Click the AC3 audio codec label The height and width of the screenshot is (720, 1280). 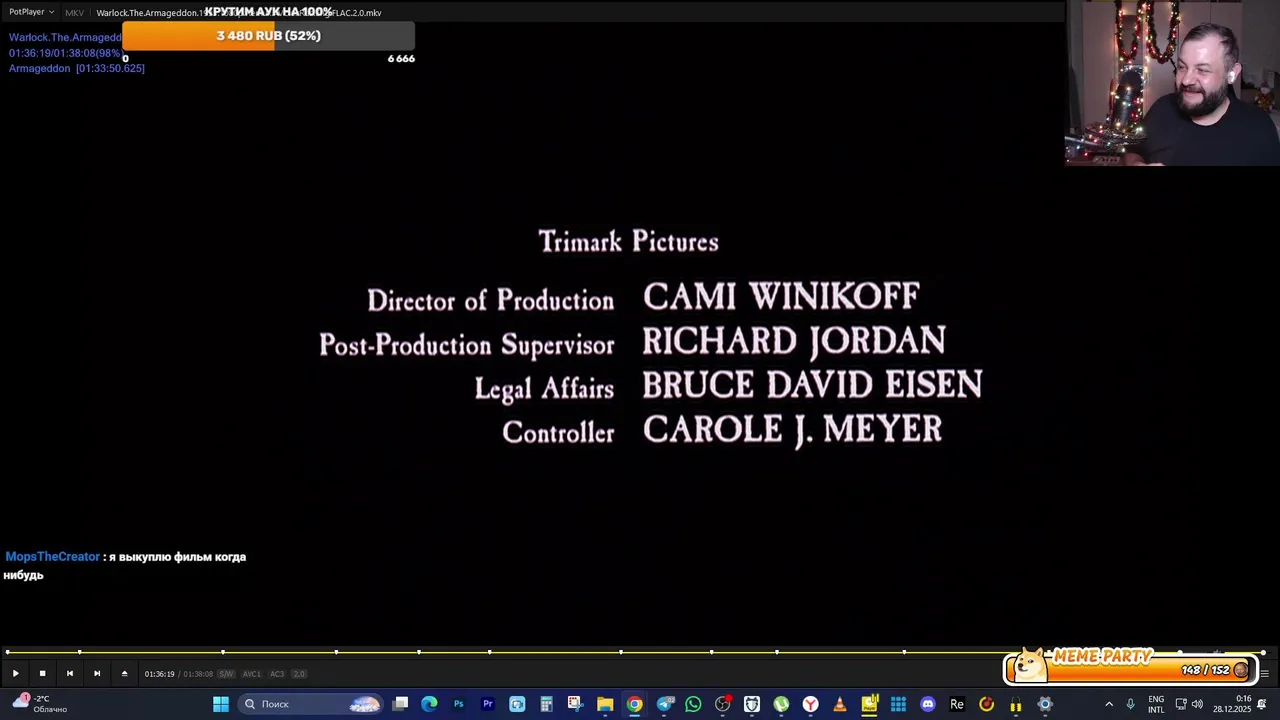coord(277,674)
